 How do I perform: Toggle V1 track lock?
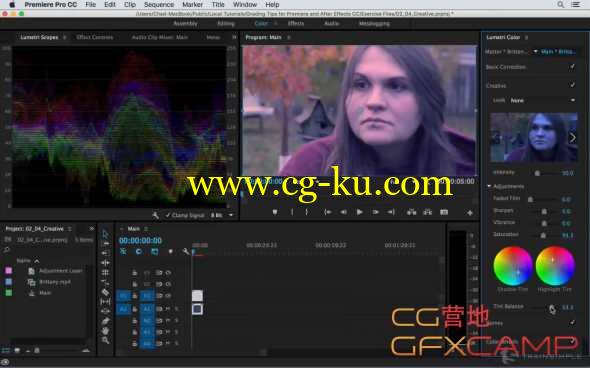134,296
